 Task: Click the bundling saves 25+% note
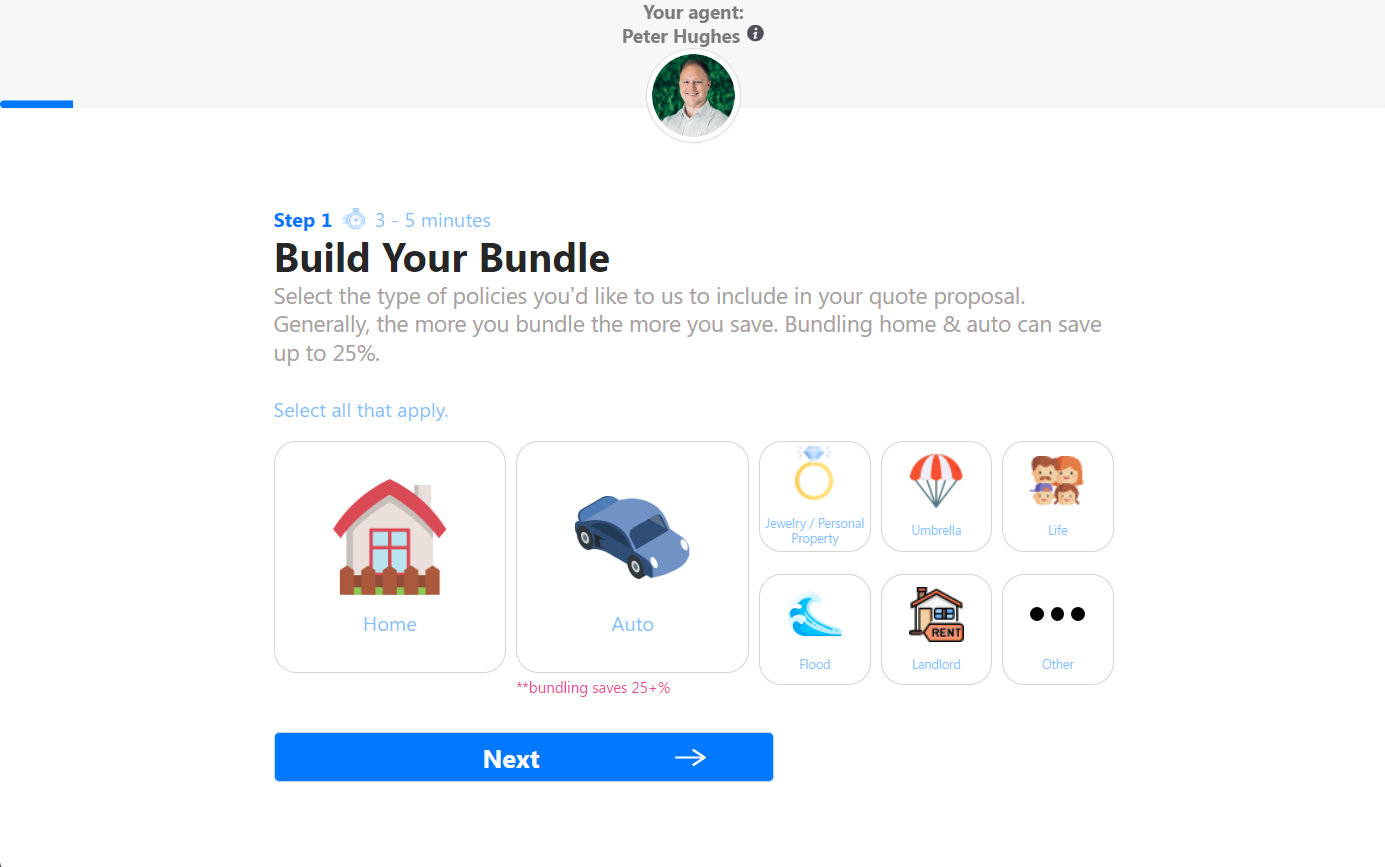tap(593, 688)
